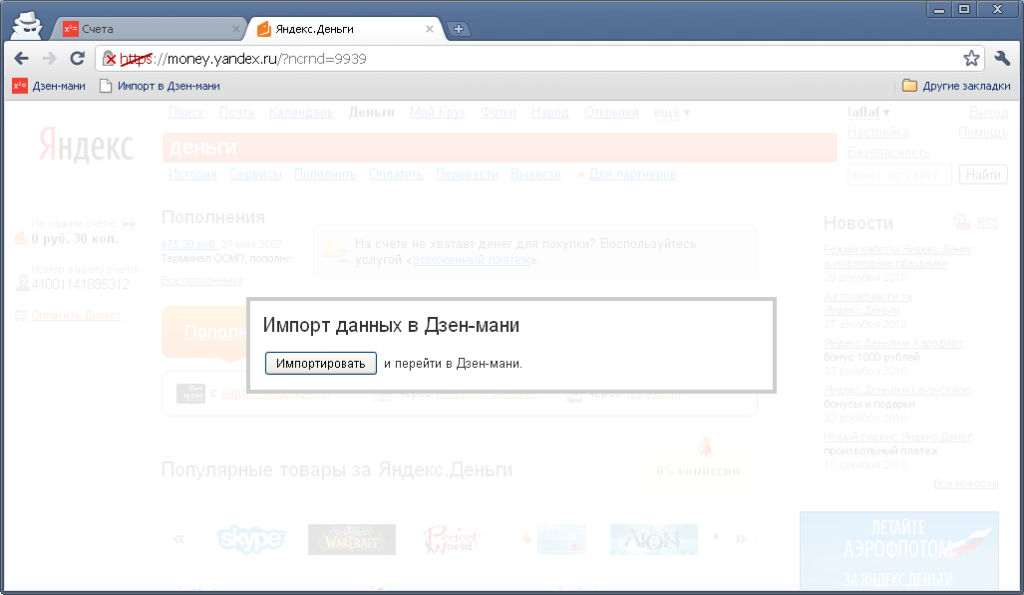The image size is (1024, 595).
Task: Click the World of Warcraft product thumbnail
Action: 352,539
